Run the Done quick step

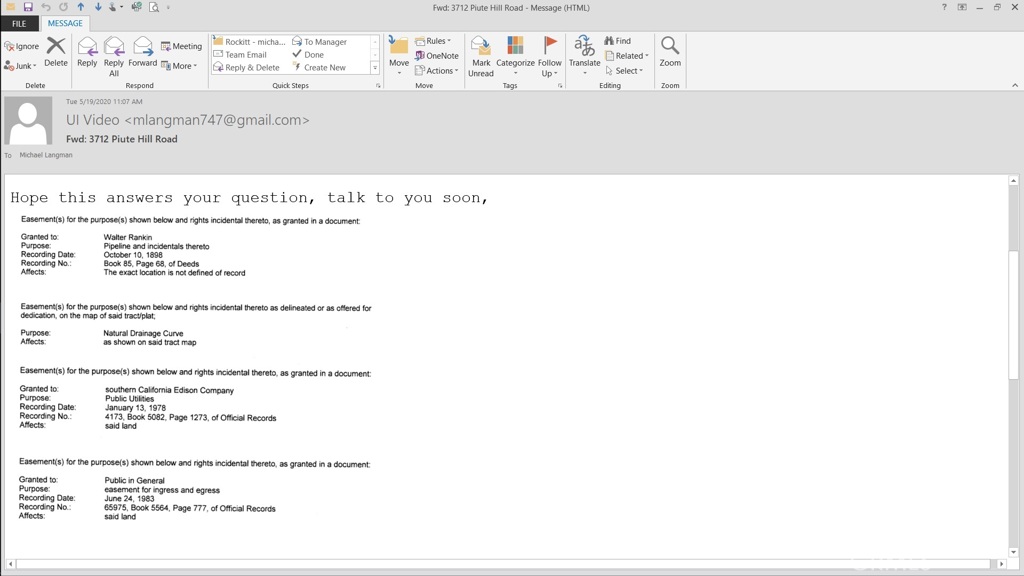tap(309, 55)
